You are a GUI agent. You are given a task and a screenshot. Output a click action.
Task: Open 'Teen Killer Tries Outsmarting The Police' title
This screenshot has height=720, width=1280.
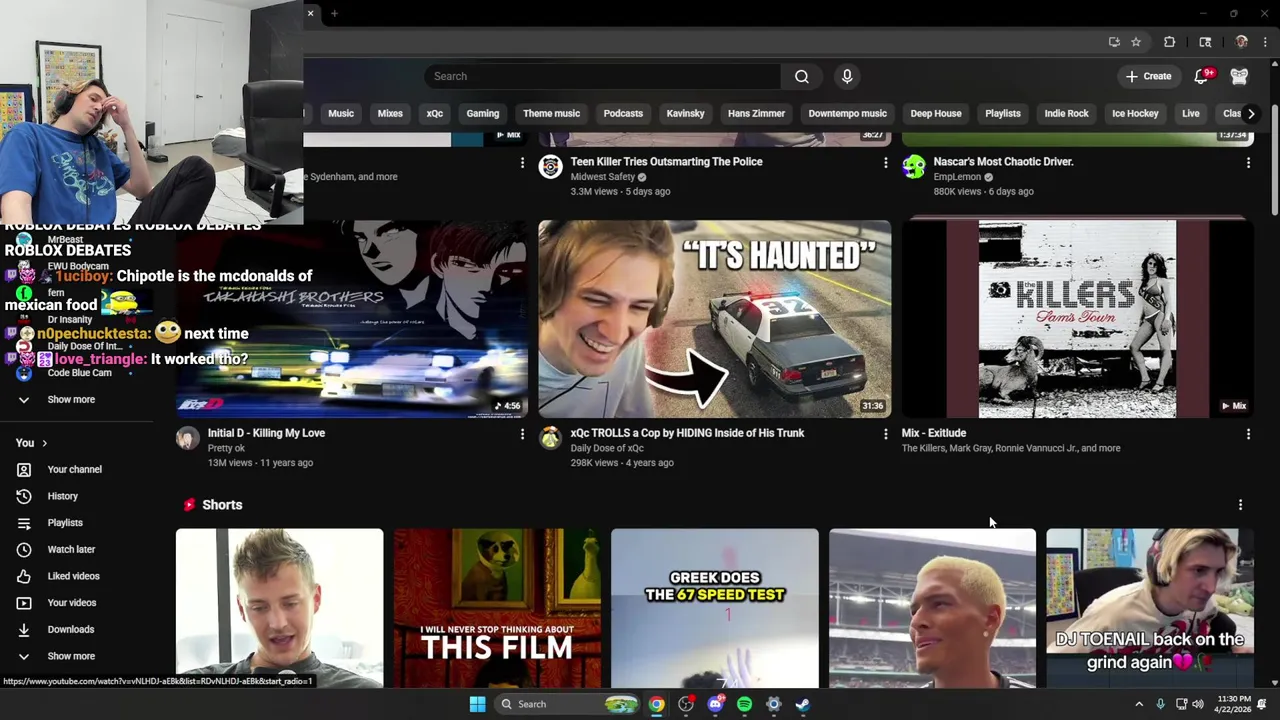coord(666,161)
